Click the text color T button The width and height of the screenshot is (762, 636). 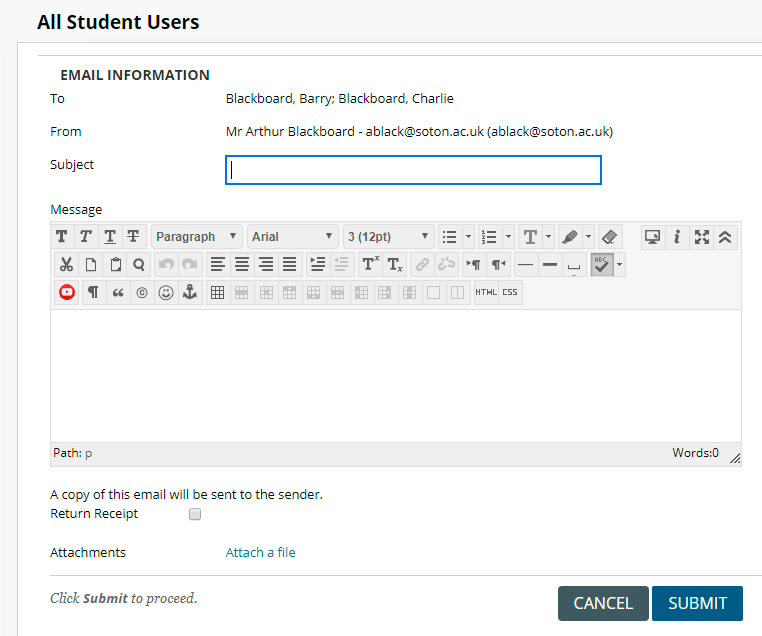point(530,237)
